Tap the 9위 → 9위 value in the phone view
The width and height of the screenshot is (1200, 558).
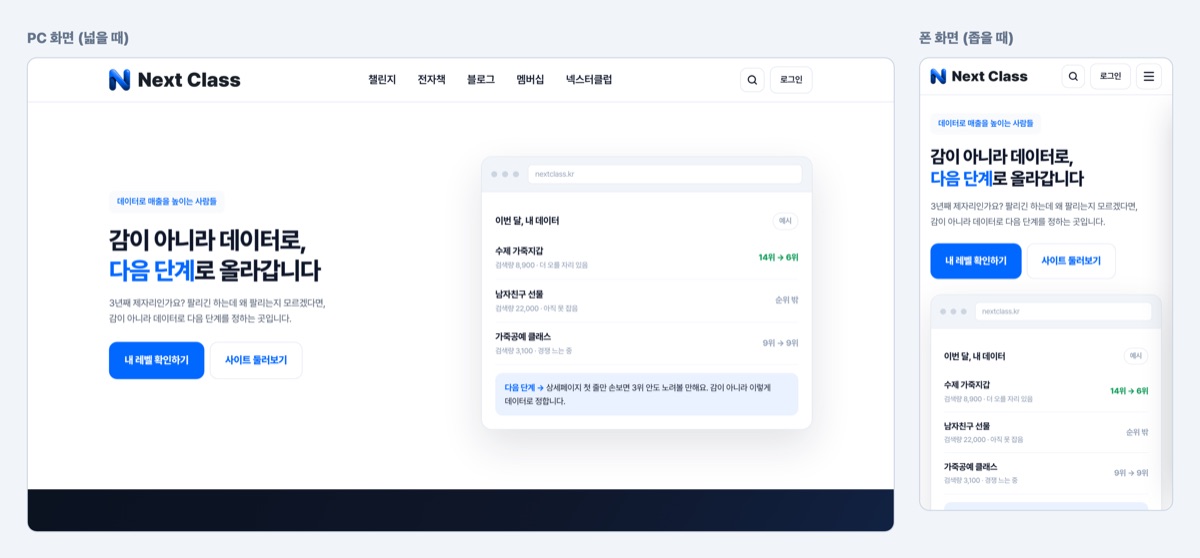point(1131,473)
